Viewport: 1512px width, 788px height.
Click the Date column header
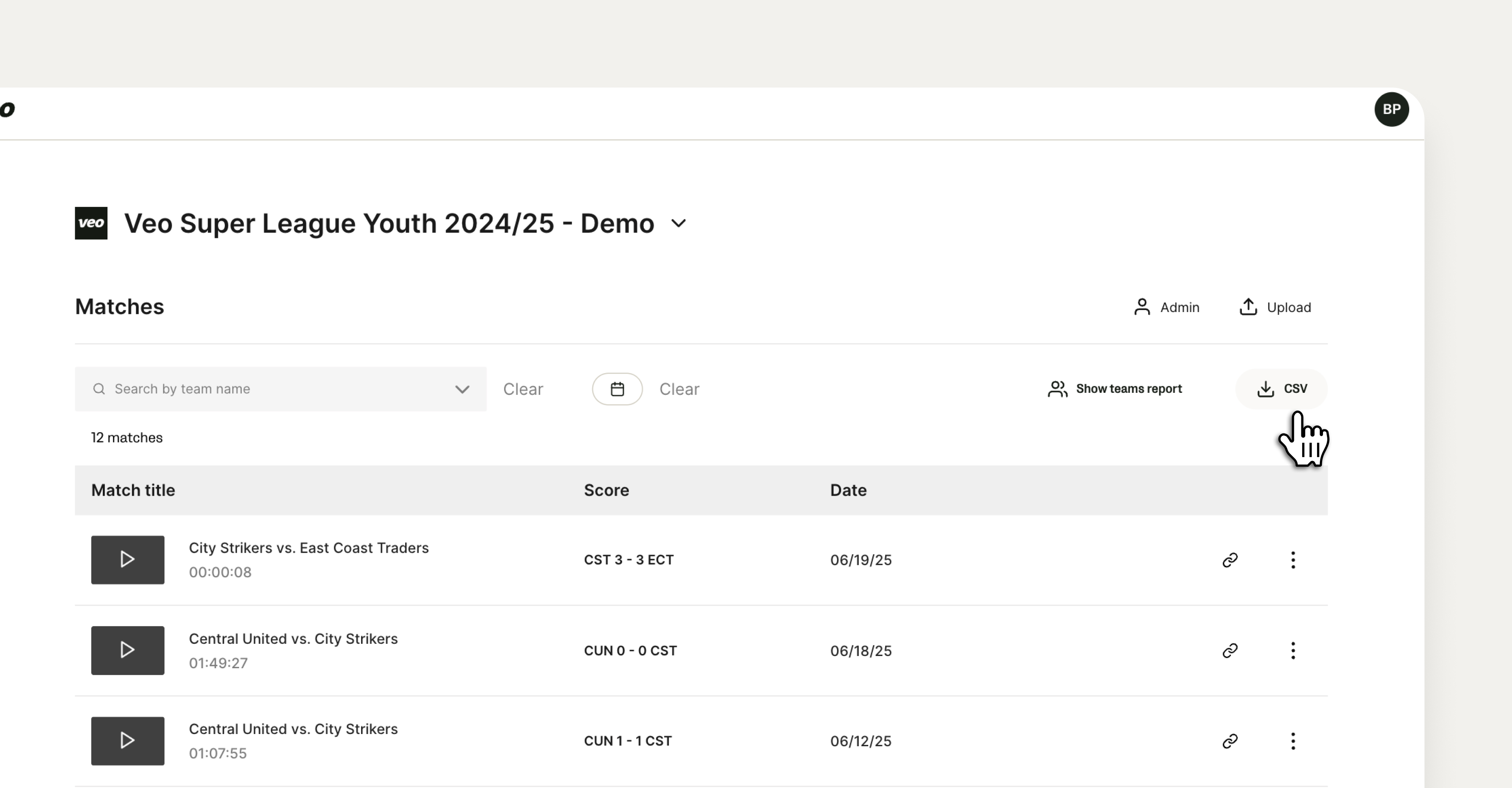coord(848,490)
